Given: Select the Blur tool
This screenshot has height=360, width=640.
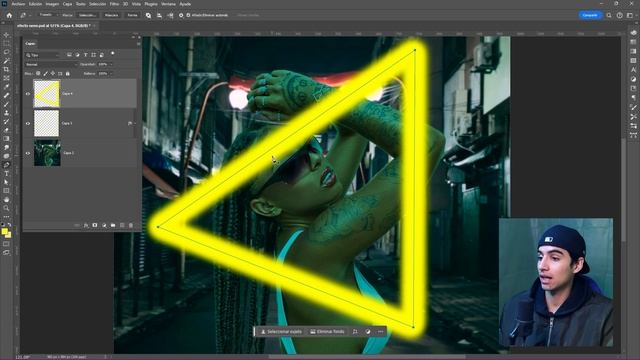Looking at the screenshot, I should tap(6, 147).
